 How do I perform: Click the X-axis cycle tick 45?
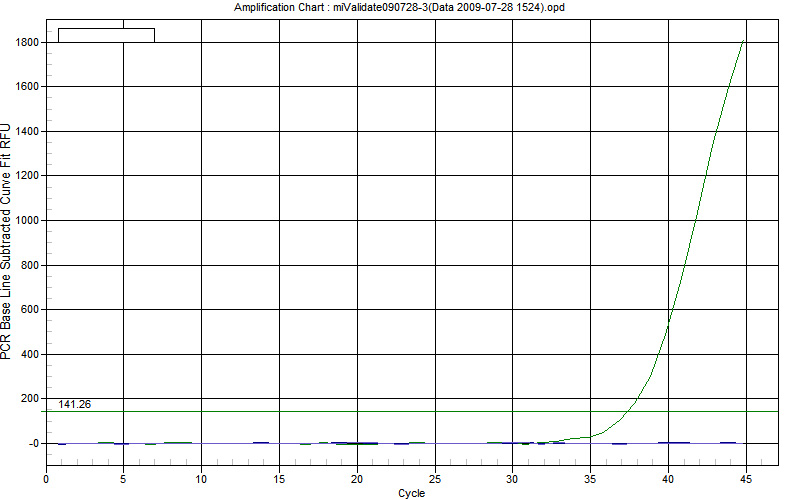pos(746,479)
